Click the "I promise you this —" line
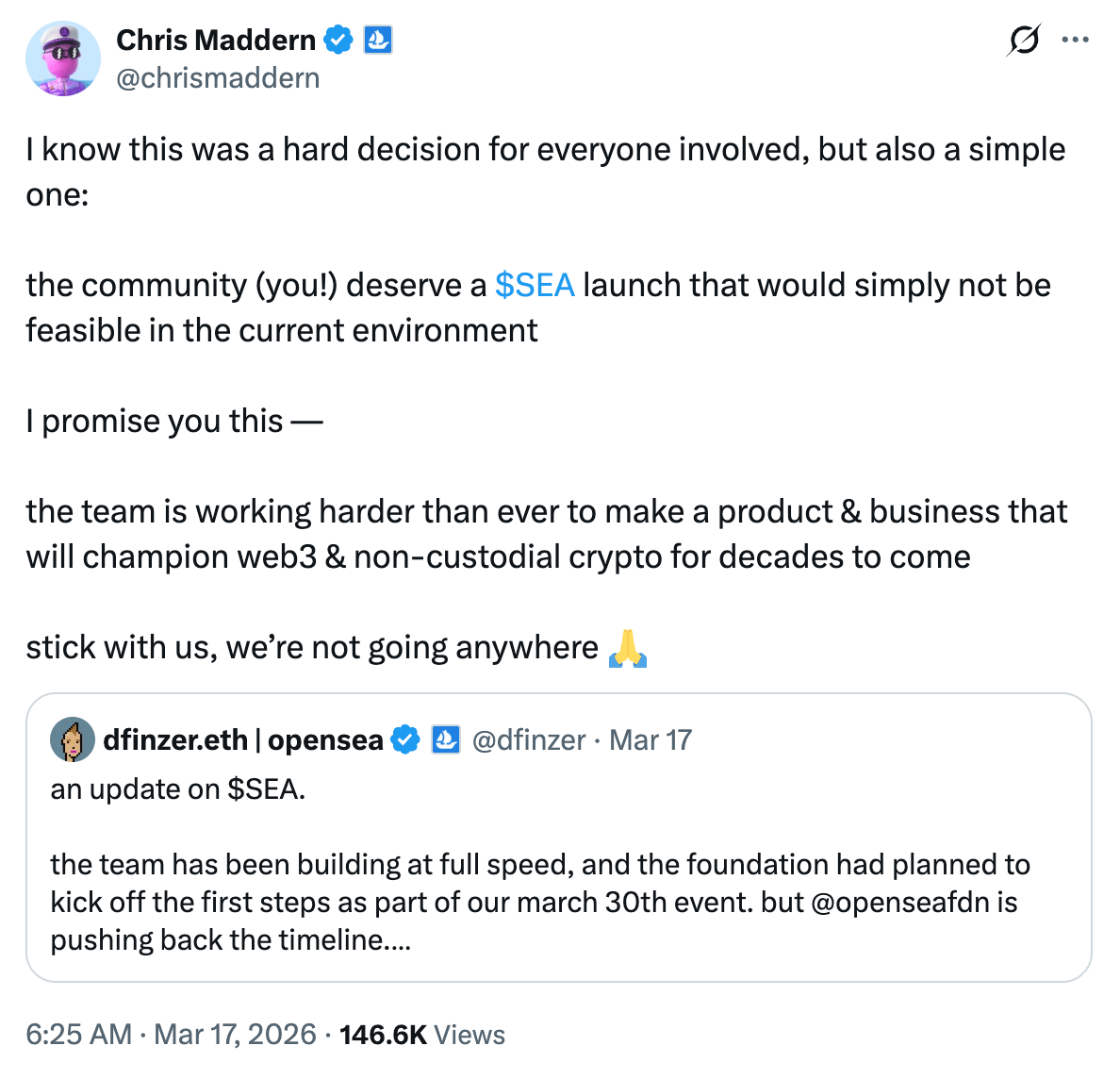Viewport: 1120px width, 1079px height. (174, 421)
